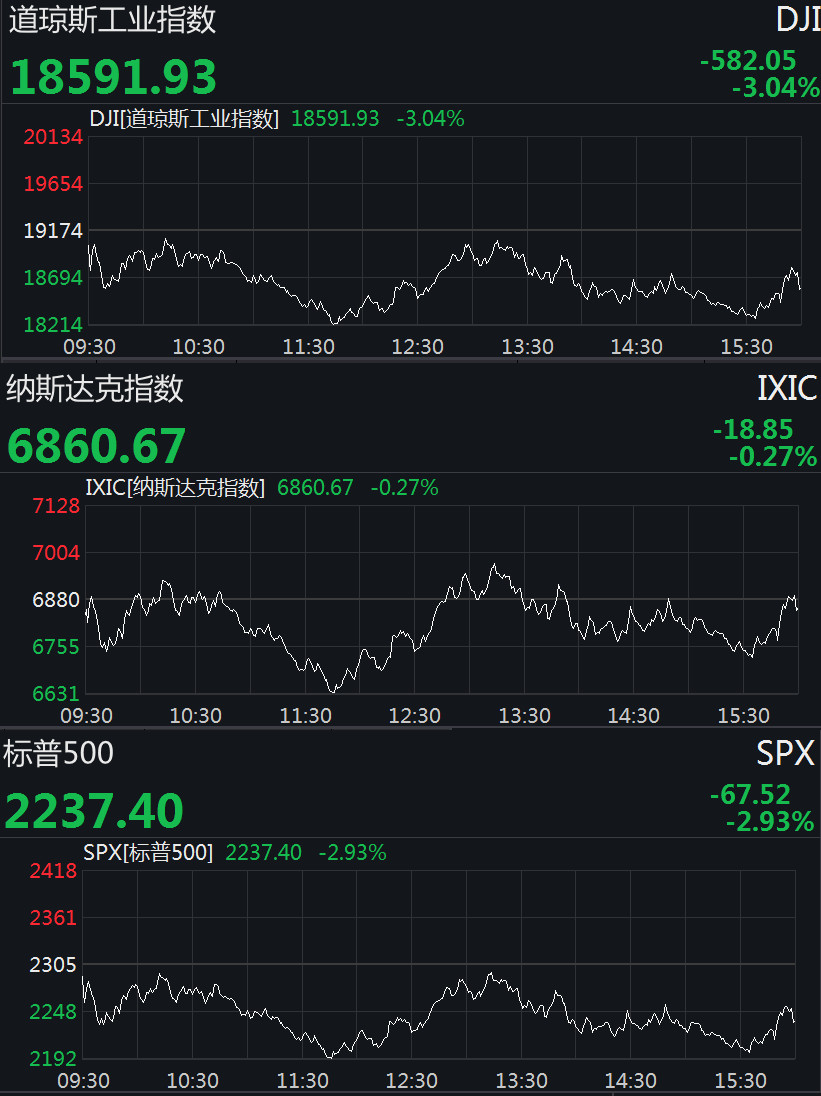The image size is (821, 1096).
Task: Select the SPX ticker symbol
Action: point(786,754)
